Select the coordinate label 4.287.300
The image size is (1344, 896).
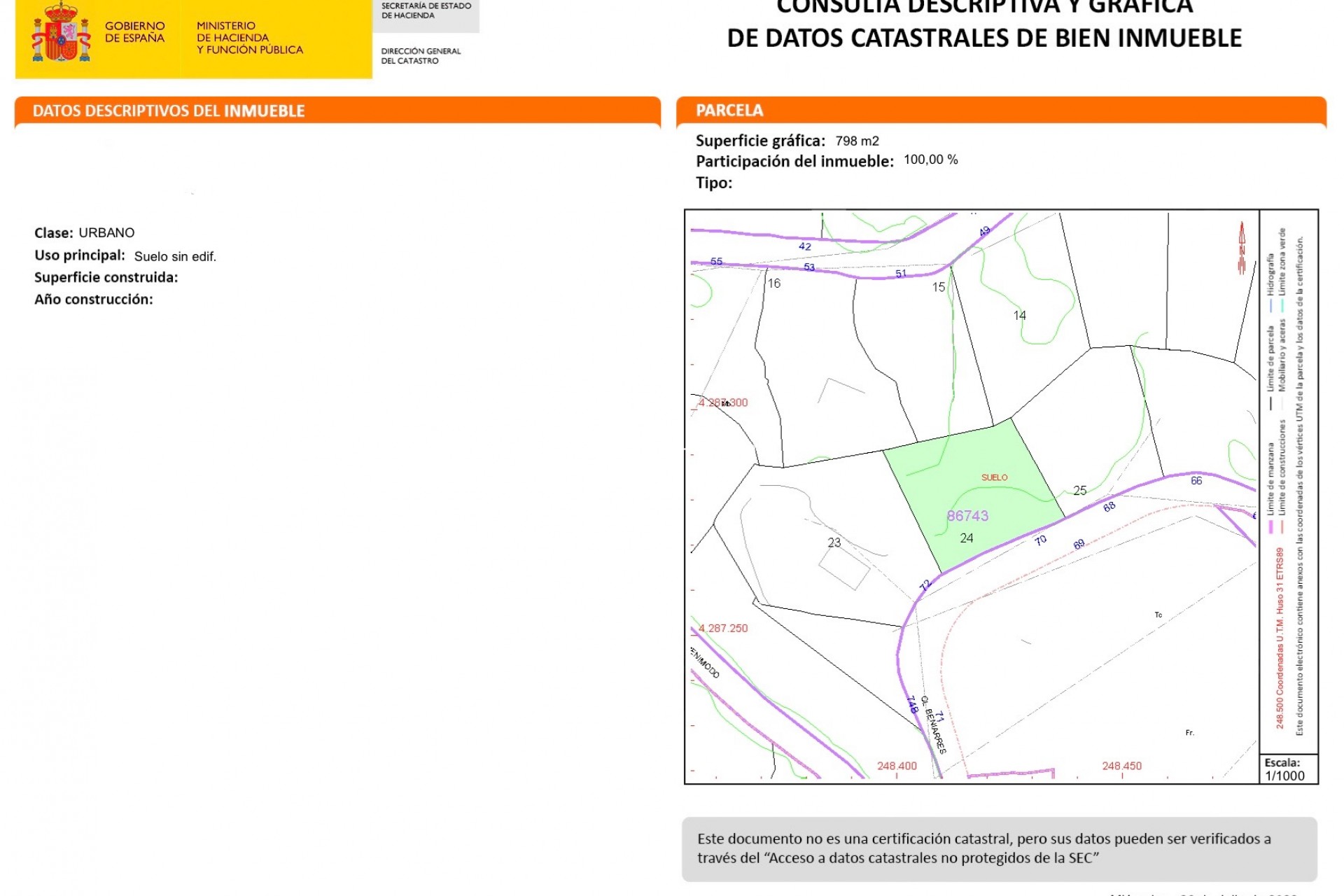(x=722, y=403)
